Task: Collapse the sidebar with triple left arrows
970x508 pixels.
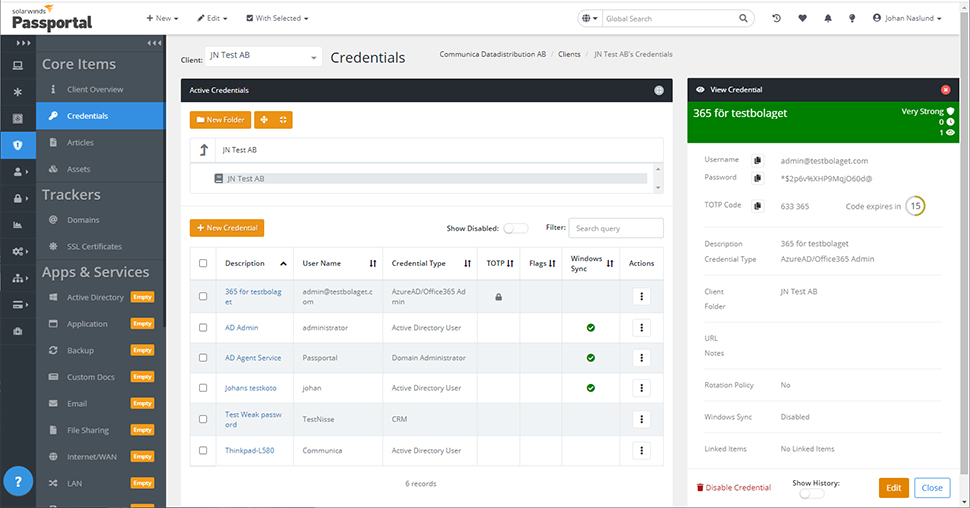Action: (154, 43)
